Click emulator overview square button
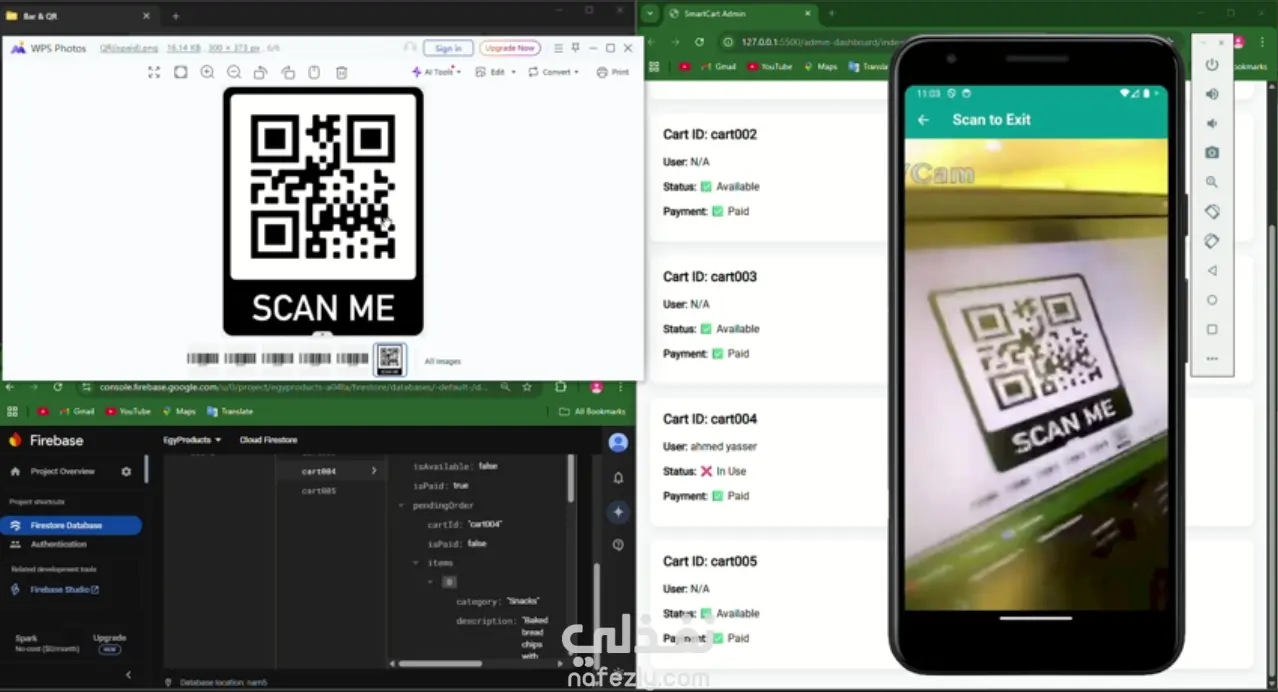 tap(1212, 329)
